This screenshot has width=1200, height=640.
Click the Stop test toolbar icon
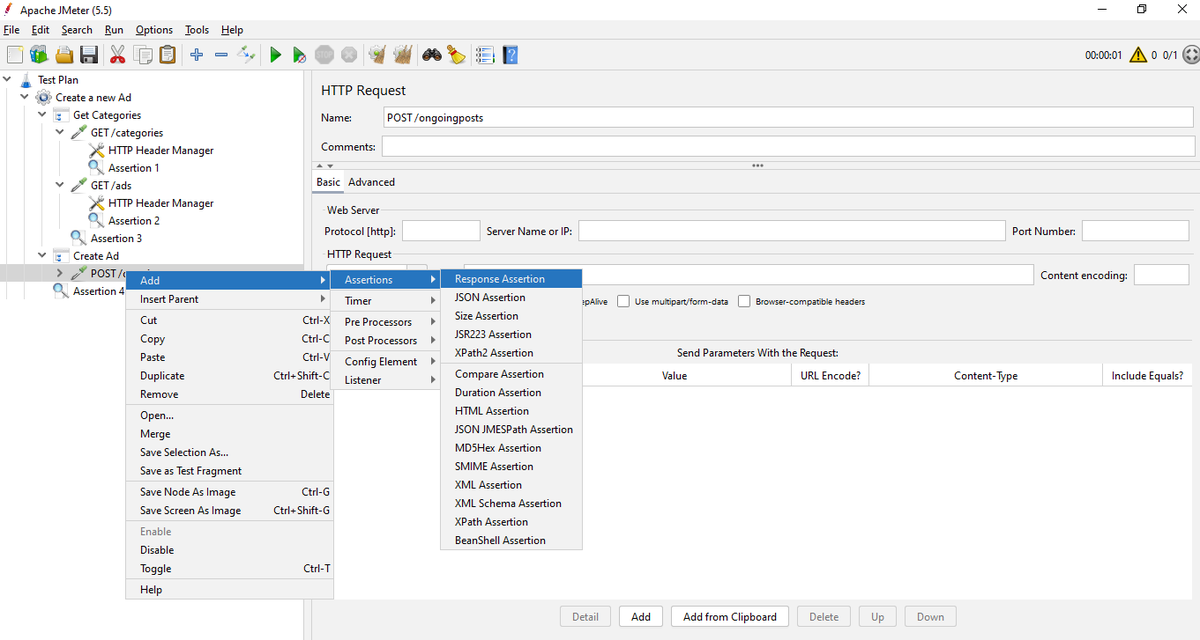[x=324, y=55]
